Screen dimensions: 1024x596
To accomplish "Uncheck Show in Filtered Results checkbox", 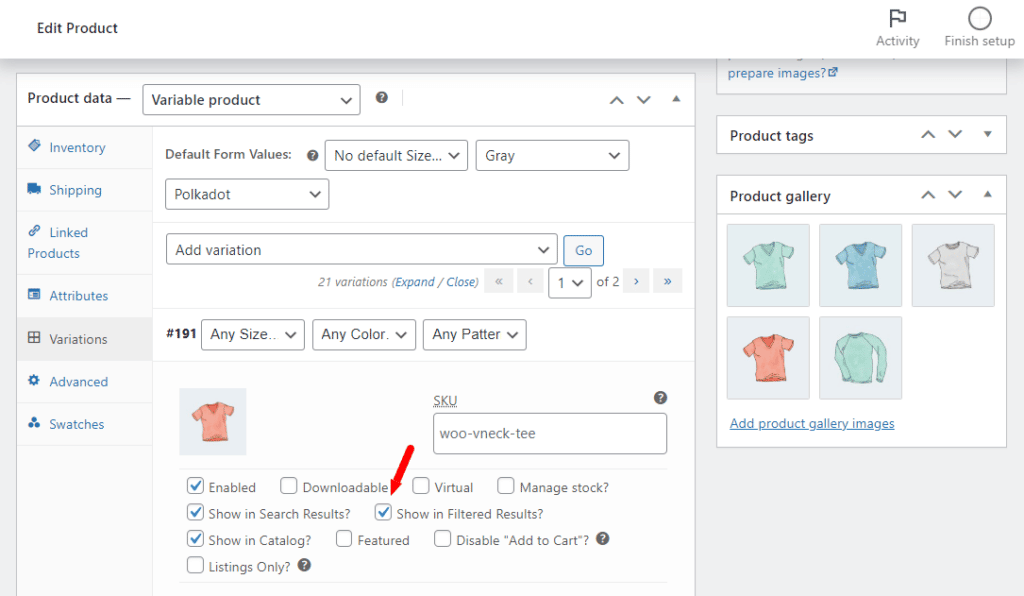I will 383,513.
